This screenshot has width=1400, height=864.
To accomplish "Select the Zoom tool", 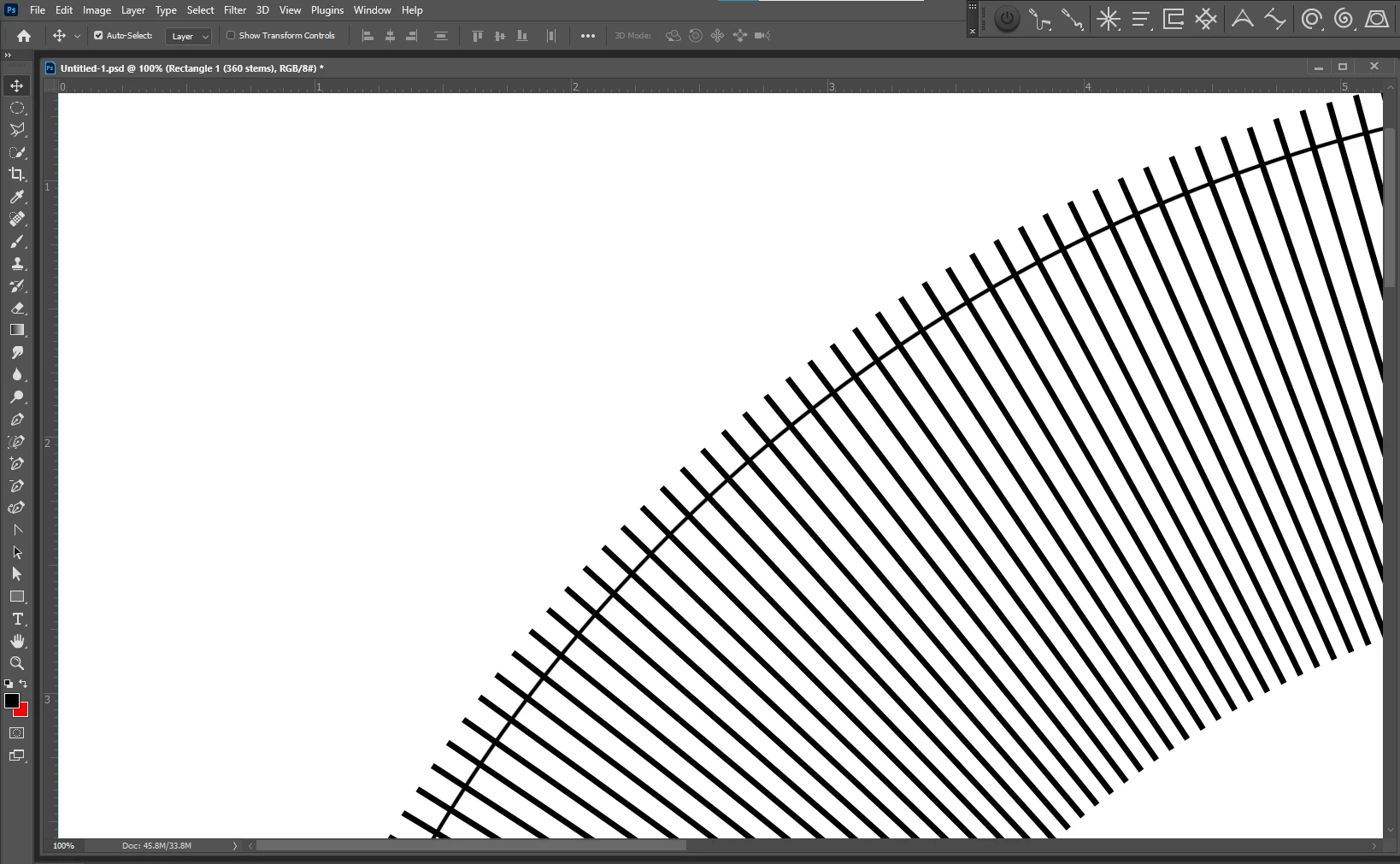I will point(17,663).
